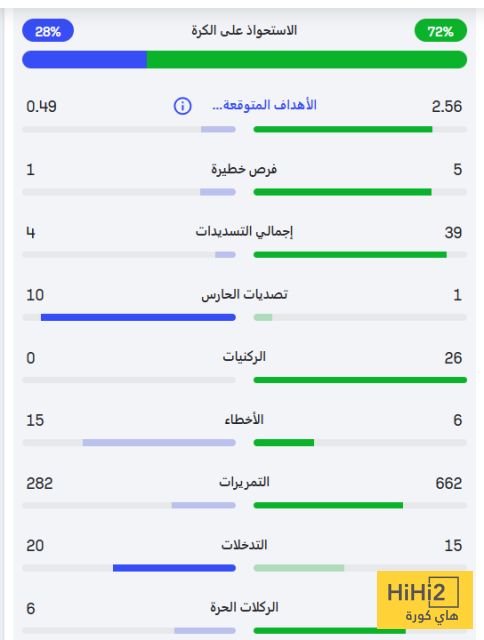The width and height of the screenshot is (484, 640).
Task: Click the HiHi2 logo watermark
Action: [425, 600]
